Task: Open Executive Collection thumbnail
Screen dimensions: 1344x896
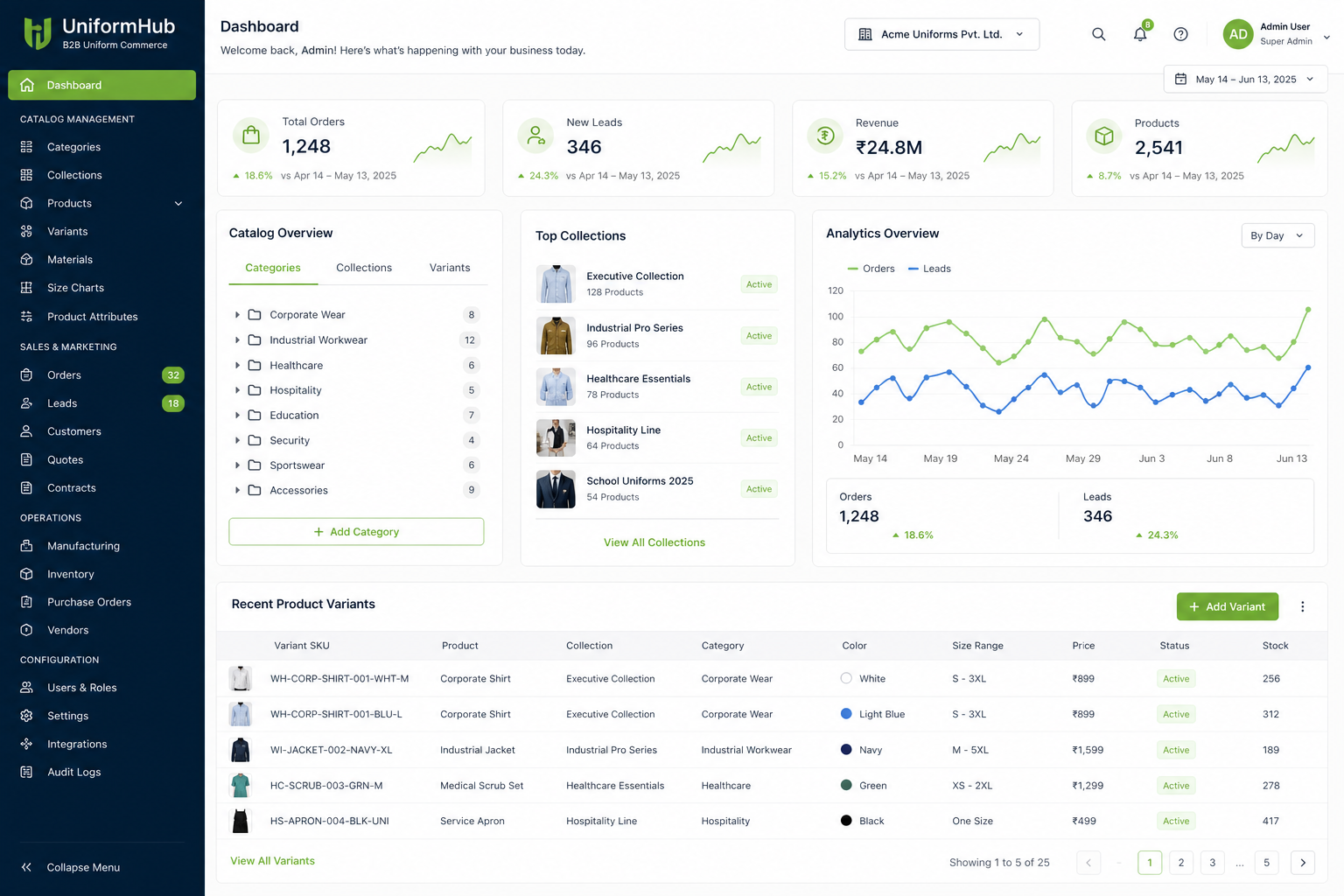Action: tap(556, 283)
